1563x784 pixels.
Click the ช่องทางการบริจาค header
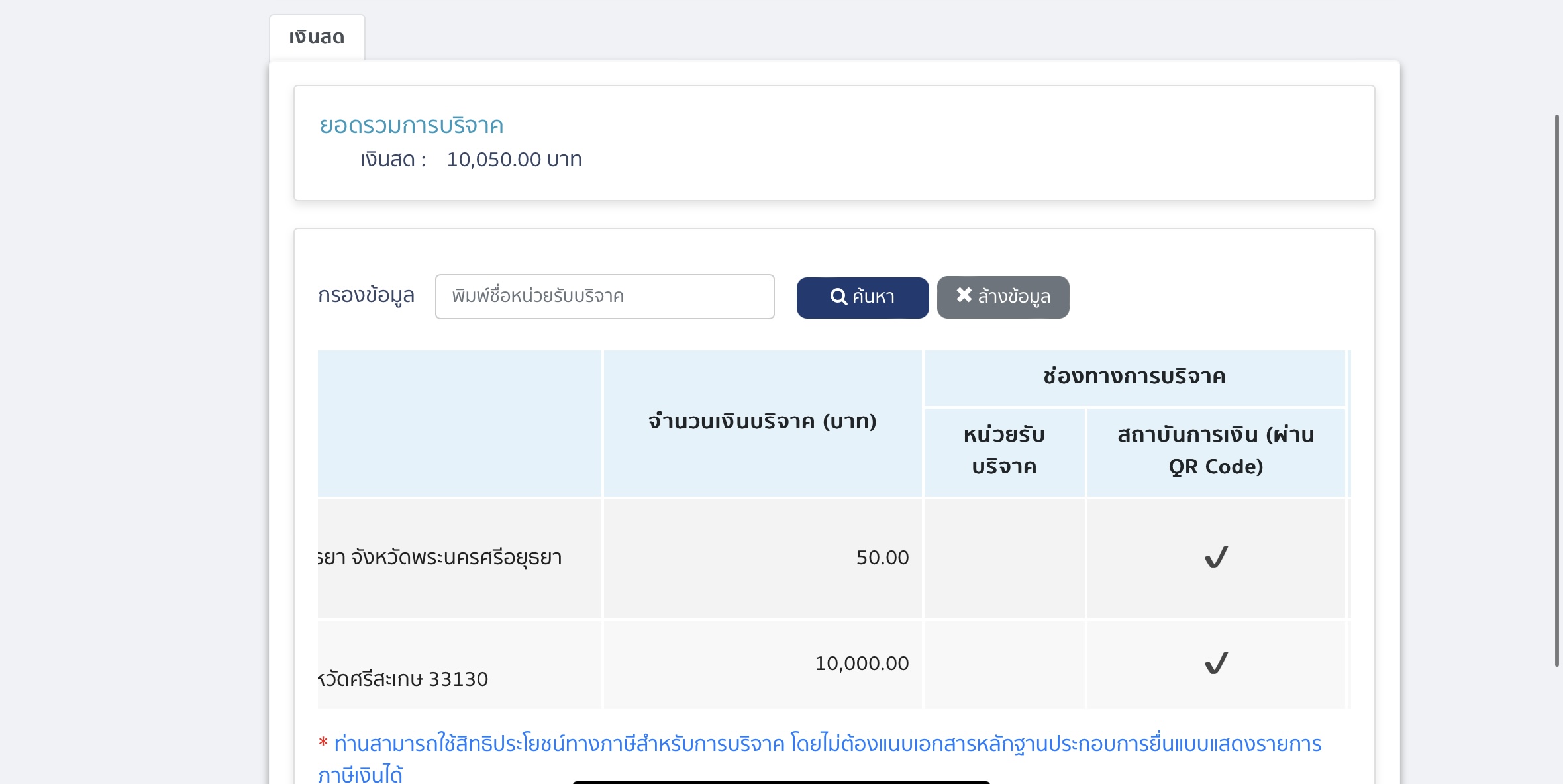1134,377
